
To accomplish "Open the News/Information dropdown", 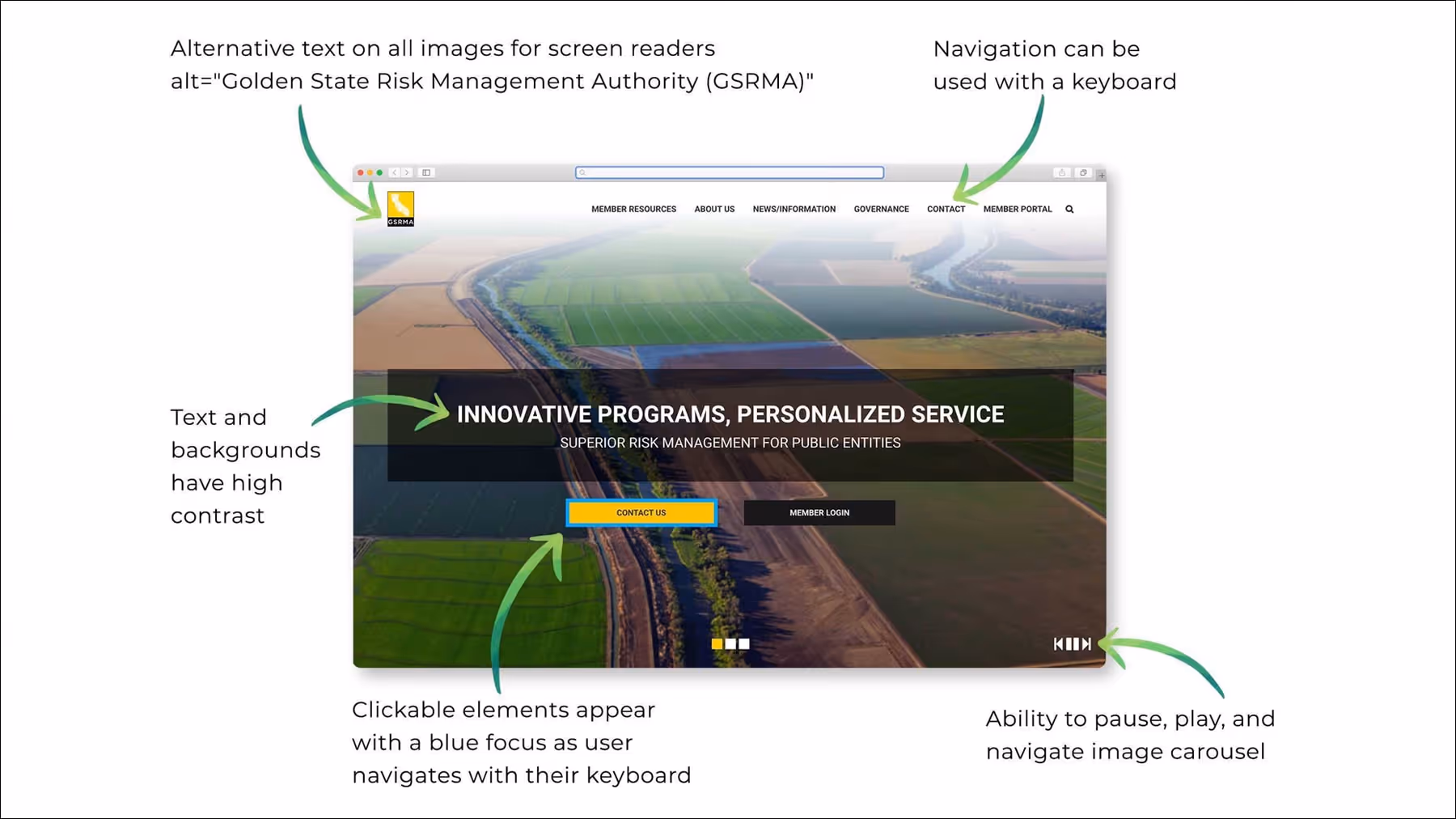I will [x=794, y=209].
